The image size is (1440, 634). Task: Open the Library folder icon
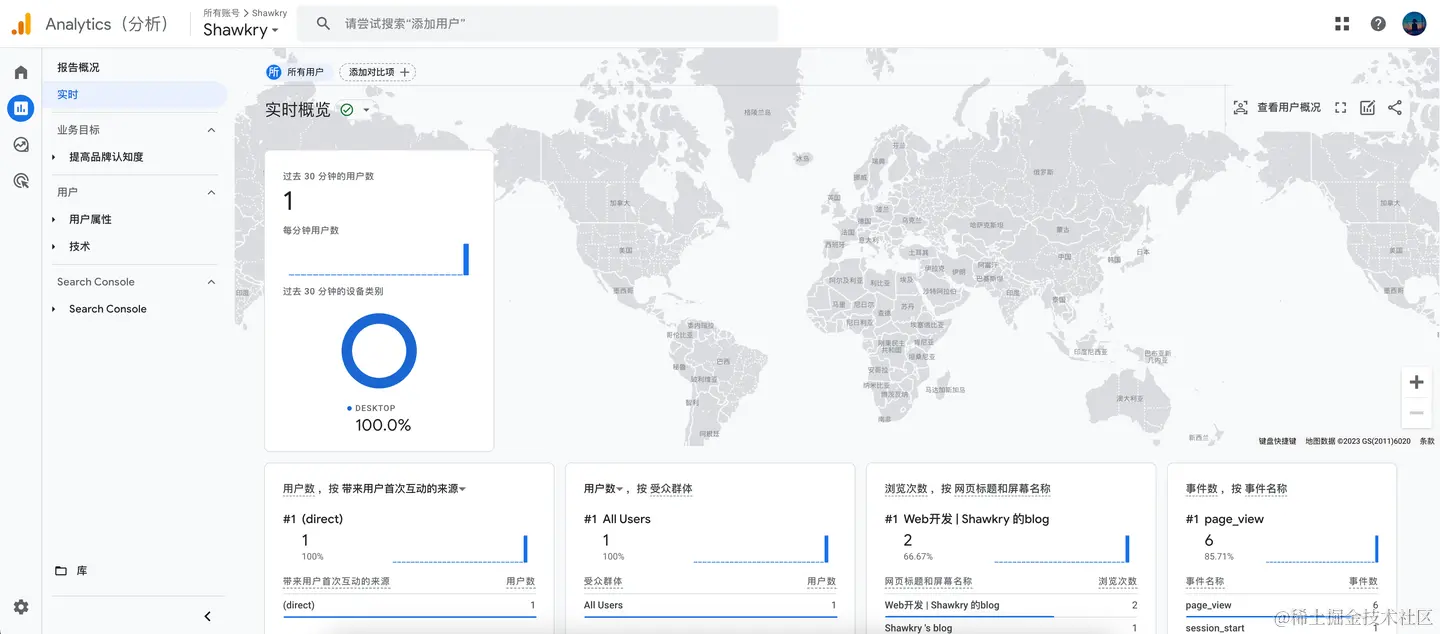pyautogui.click(x=61, y=571)
